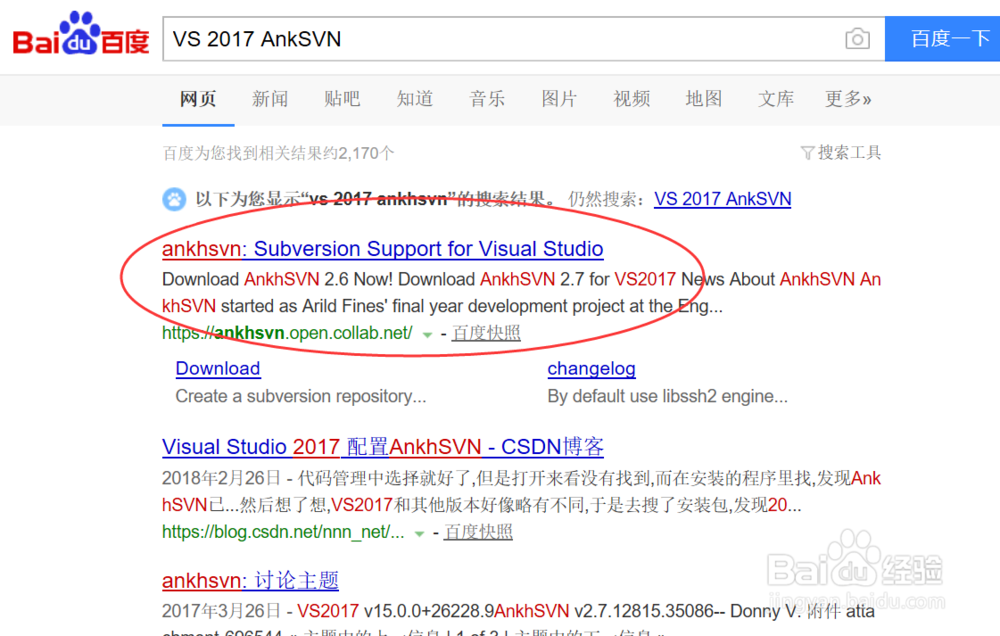Open the ankhsvn: 讨论主题 result
The height and width of the screenshot is (636, 1000).
point(250,581)
